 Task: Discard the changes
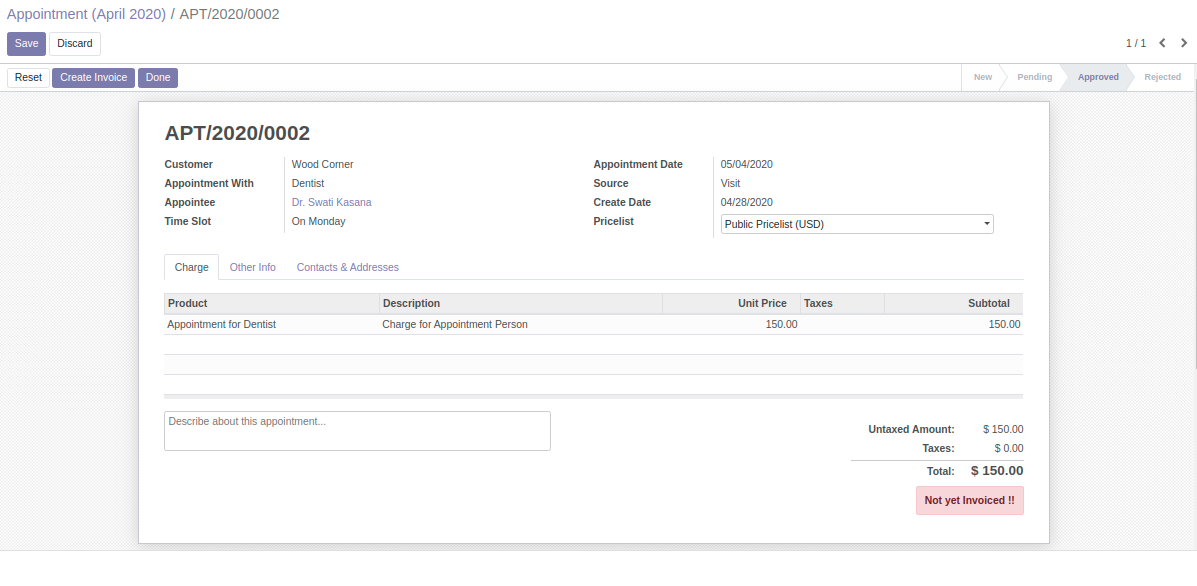pyautogui.click(x=75, y=44)
